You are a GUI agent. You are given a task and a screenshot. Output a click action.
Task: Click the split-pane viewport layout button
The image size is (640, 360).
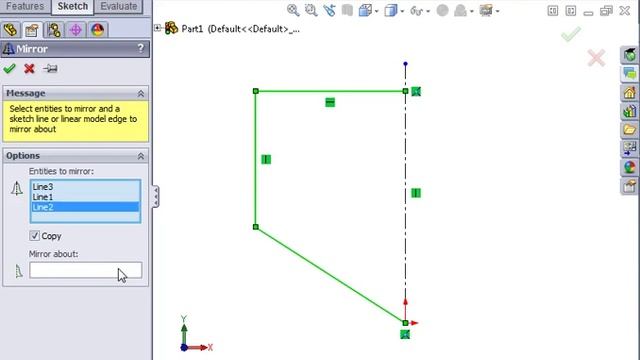571,11
